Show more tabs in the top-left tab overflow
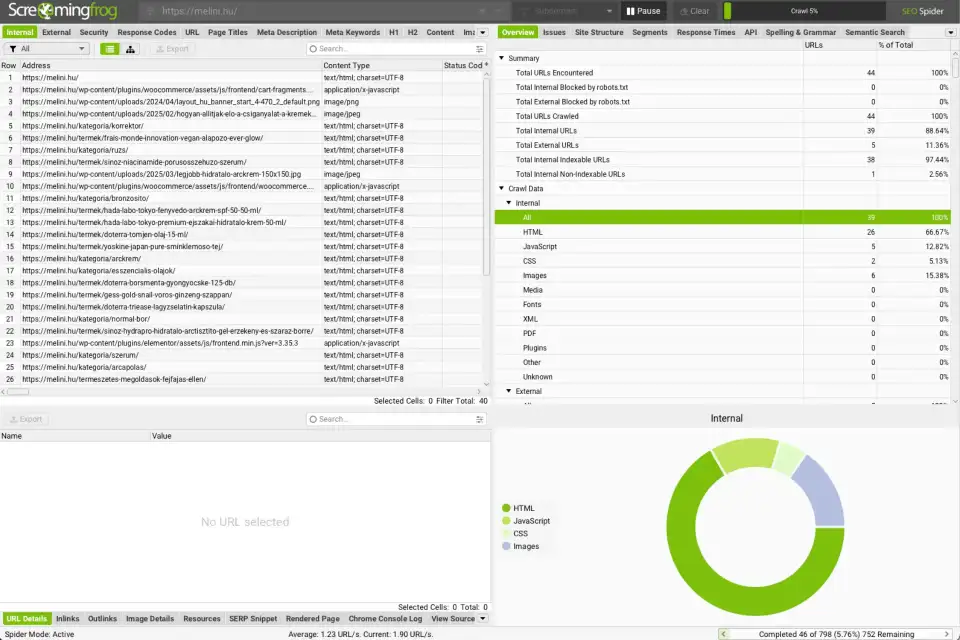The width and height of the screenshot is (960, 640). pyautogui.click(x=483, y=32)
